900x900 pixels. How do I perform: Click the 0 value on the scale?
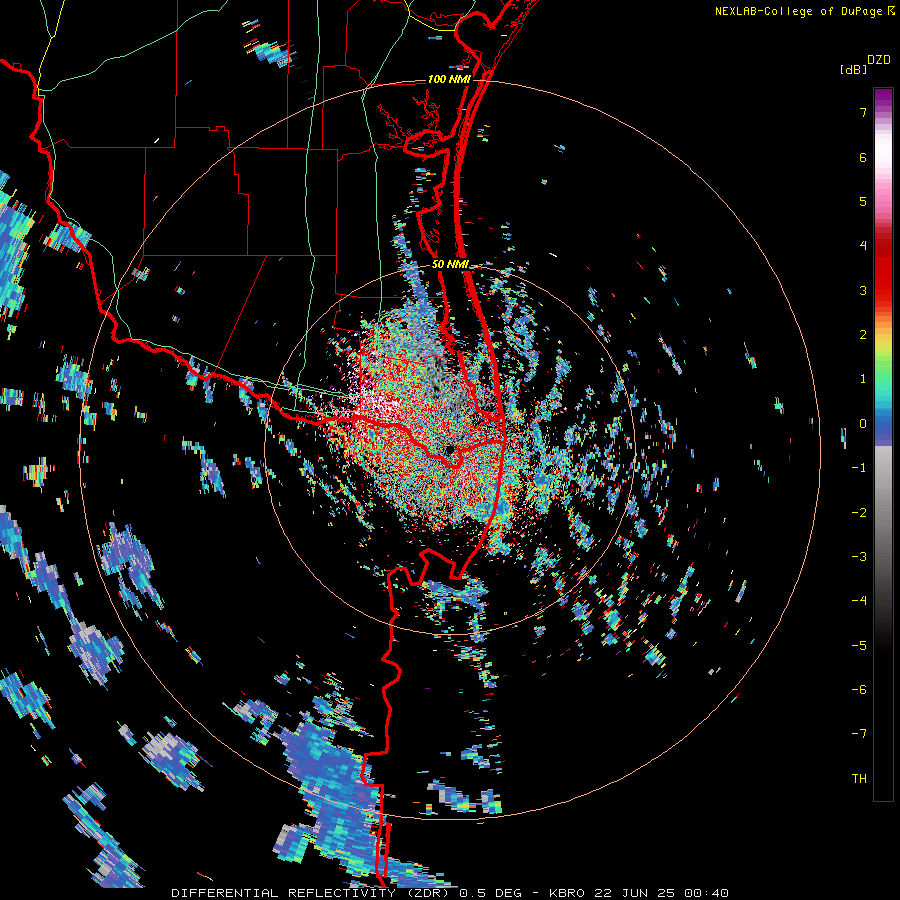(863, 424)
